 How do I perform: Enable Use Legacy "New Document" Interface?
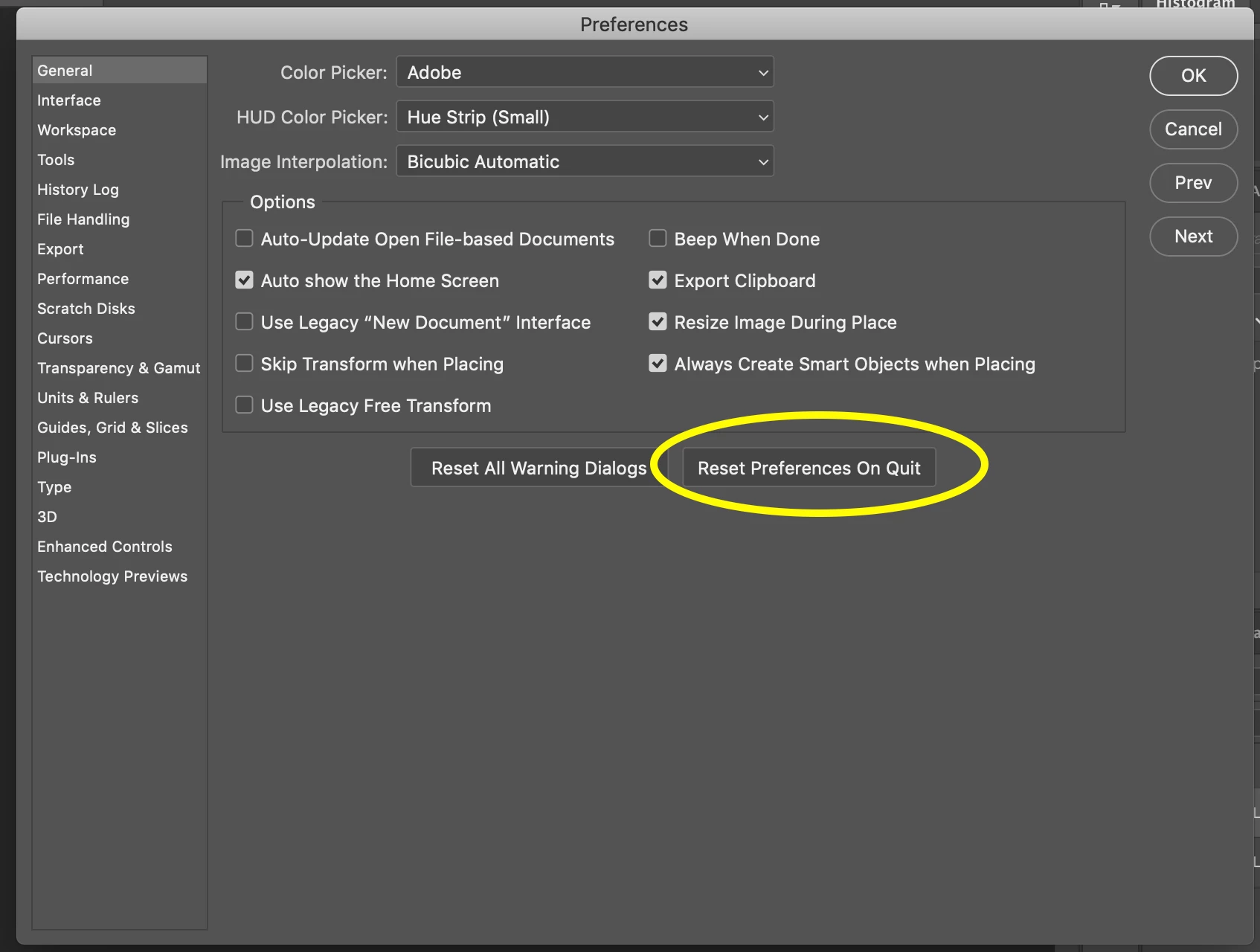point(244,321)
